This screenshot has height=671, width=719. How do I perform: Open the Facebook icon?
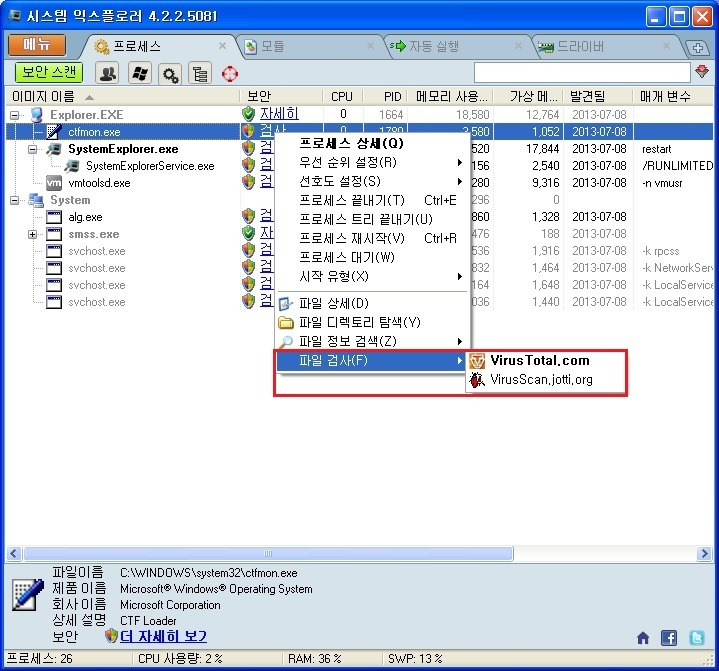coord(669,638)
